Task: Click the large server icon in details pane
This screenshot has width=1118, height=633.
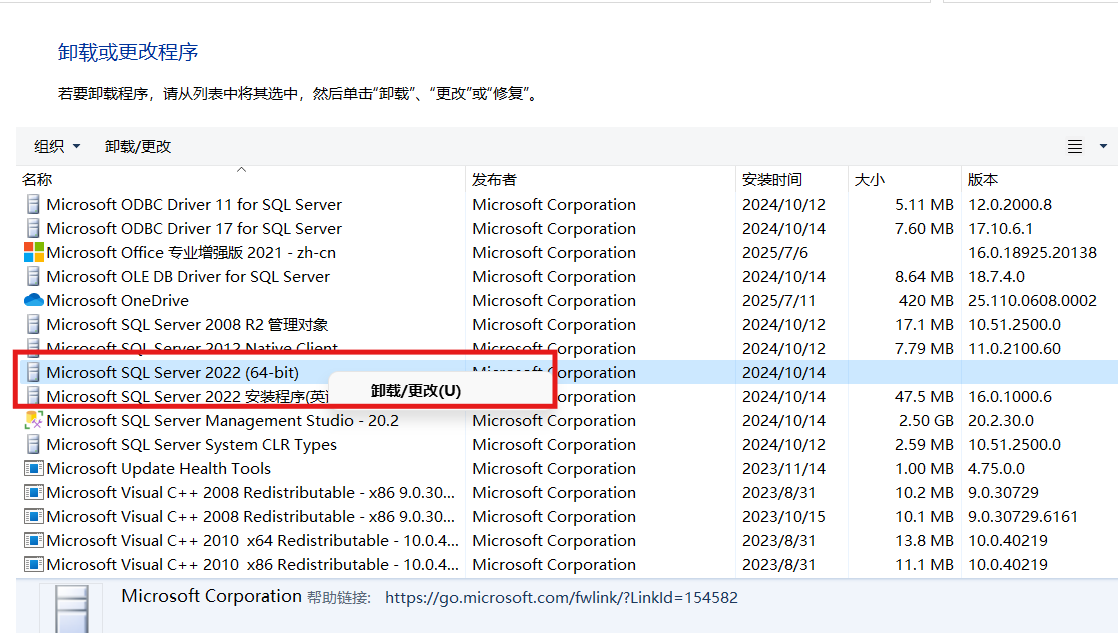Action: [72, 609]
